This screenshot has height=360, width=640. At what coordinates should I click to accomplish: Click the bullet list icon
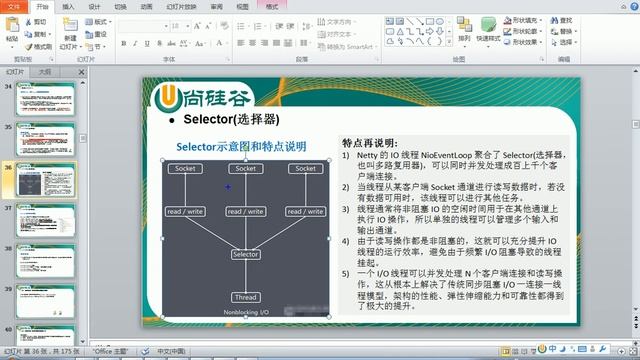pos(242,27)
